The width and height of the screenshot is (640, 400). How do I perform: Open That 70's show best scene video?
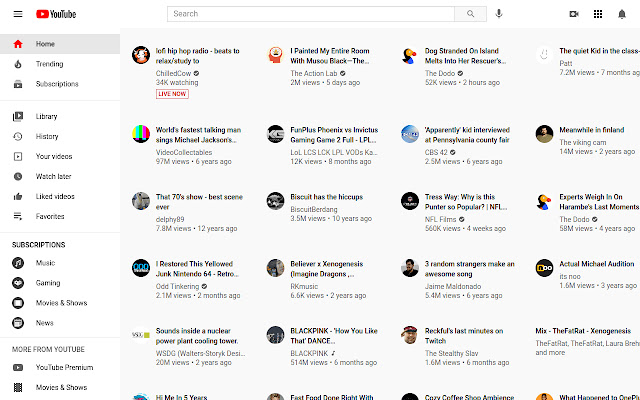199,202
